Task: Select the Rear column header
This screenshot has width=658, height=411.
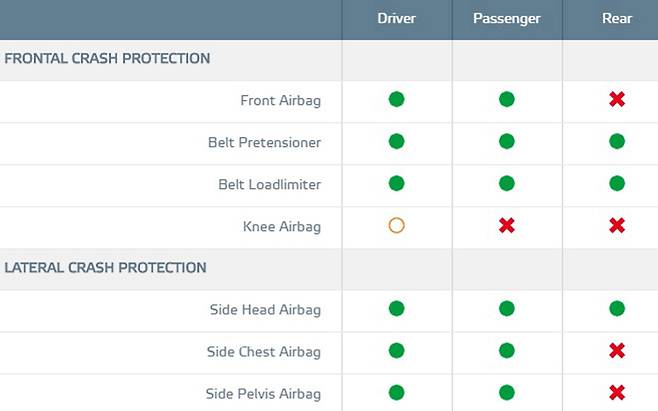Action: point(617,19)
